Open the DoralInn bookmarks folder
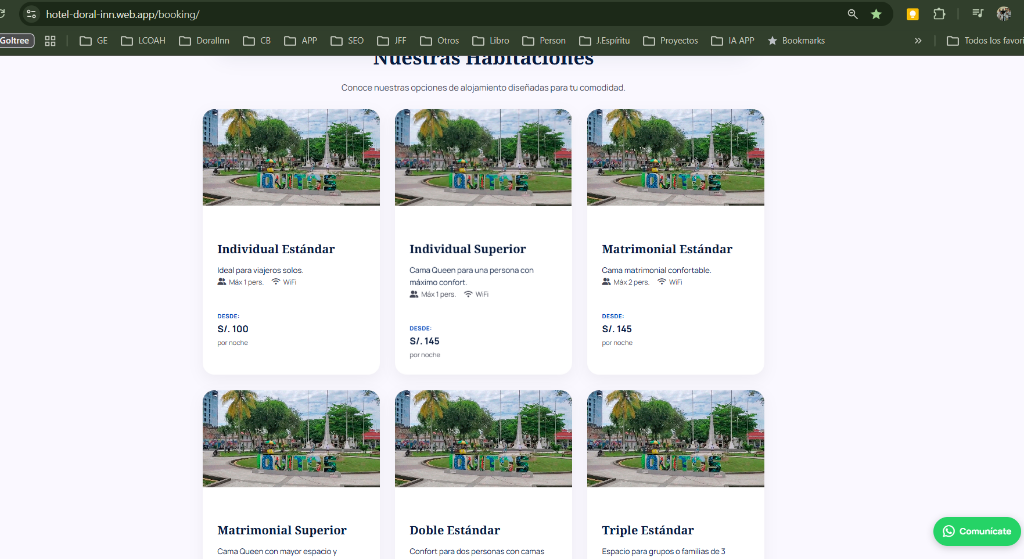This screenshot has height=559, width=1024. (x=204, y=40)
